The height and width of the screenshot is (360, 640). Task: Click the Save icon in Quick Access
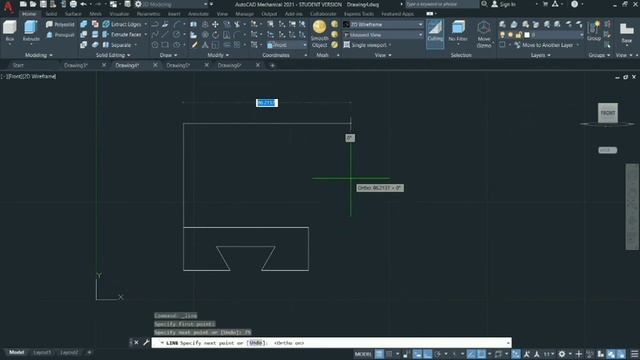tap(43, 4)
